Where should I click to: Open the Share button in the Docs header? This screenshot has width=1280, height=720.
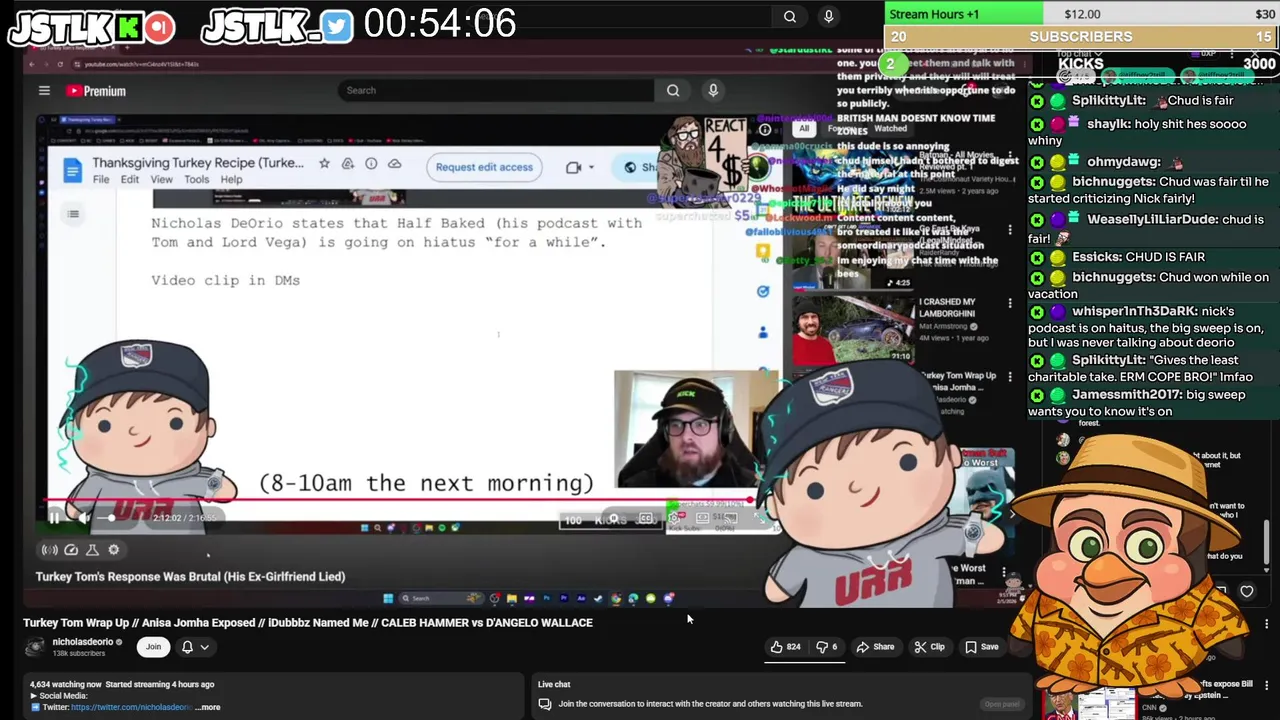[x=640, y=167]
